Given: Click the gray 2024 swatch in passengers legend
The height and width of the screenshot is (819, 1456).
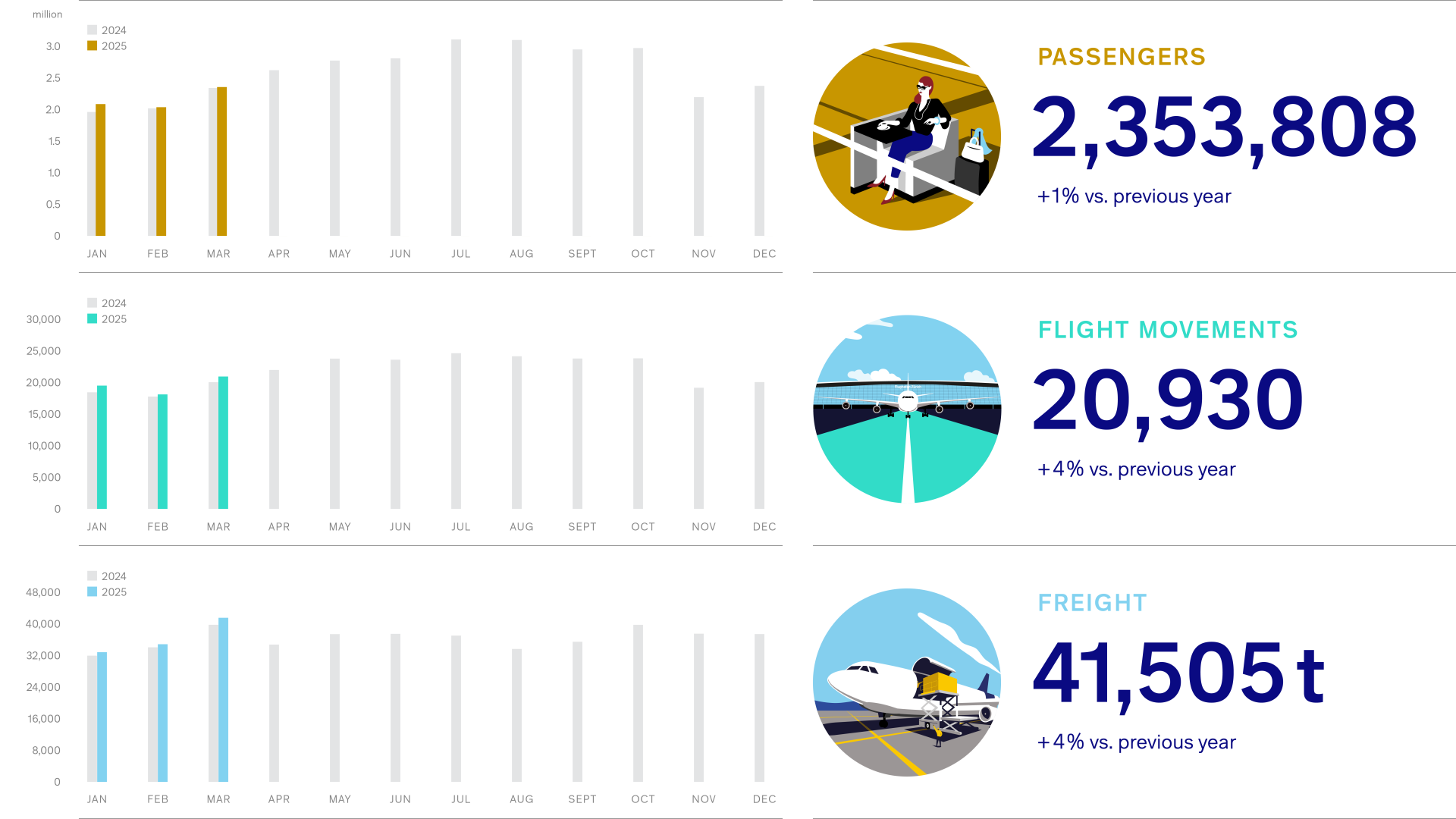Looking at the screenshot, I should 93,30.
